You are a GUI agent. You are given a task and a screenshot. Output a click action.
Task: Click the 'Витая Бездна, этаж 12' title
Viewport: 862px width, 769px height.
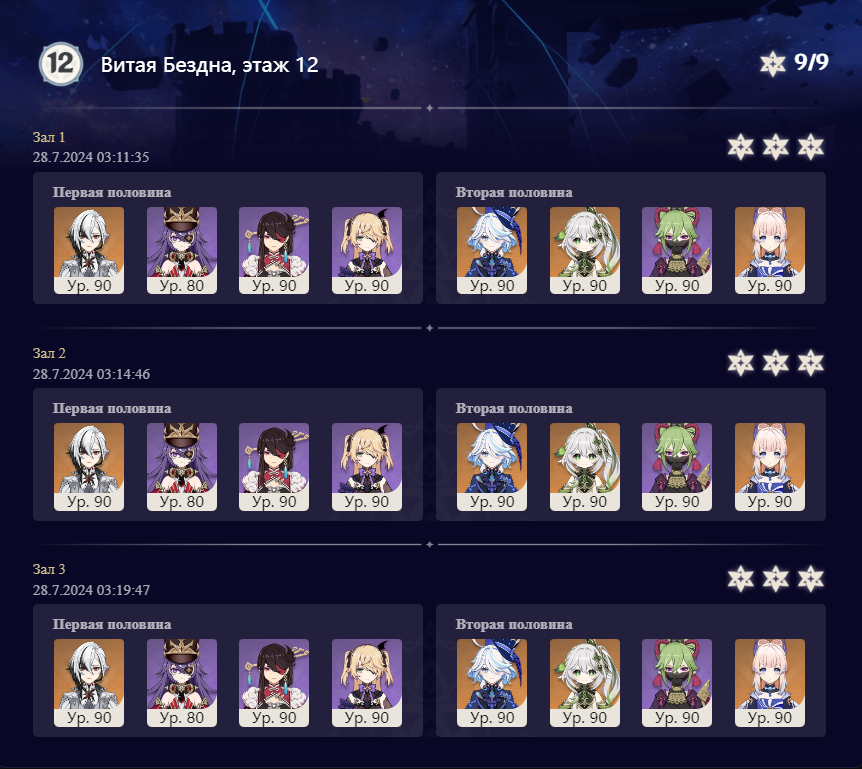tap(209, 65)
